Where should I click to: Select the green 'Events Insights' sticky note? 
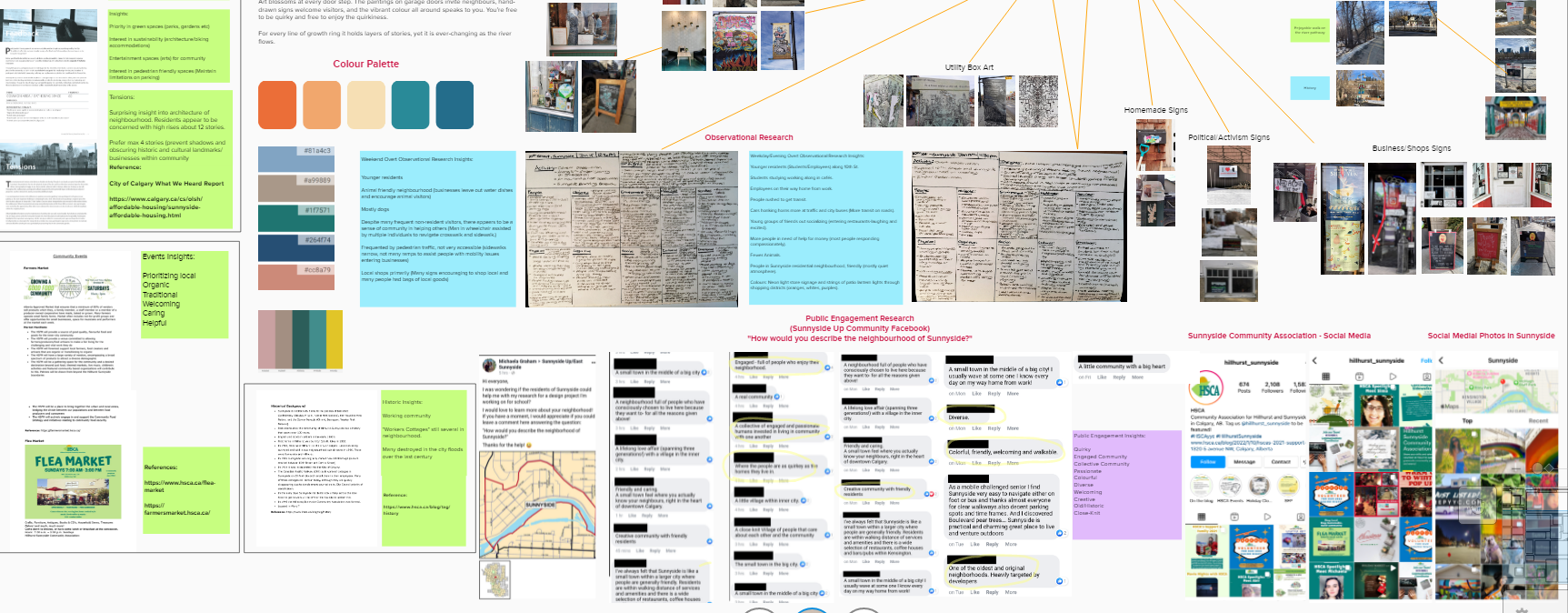pyautogui.click(x=185, y=296)
